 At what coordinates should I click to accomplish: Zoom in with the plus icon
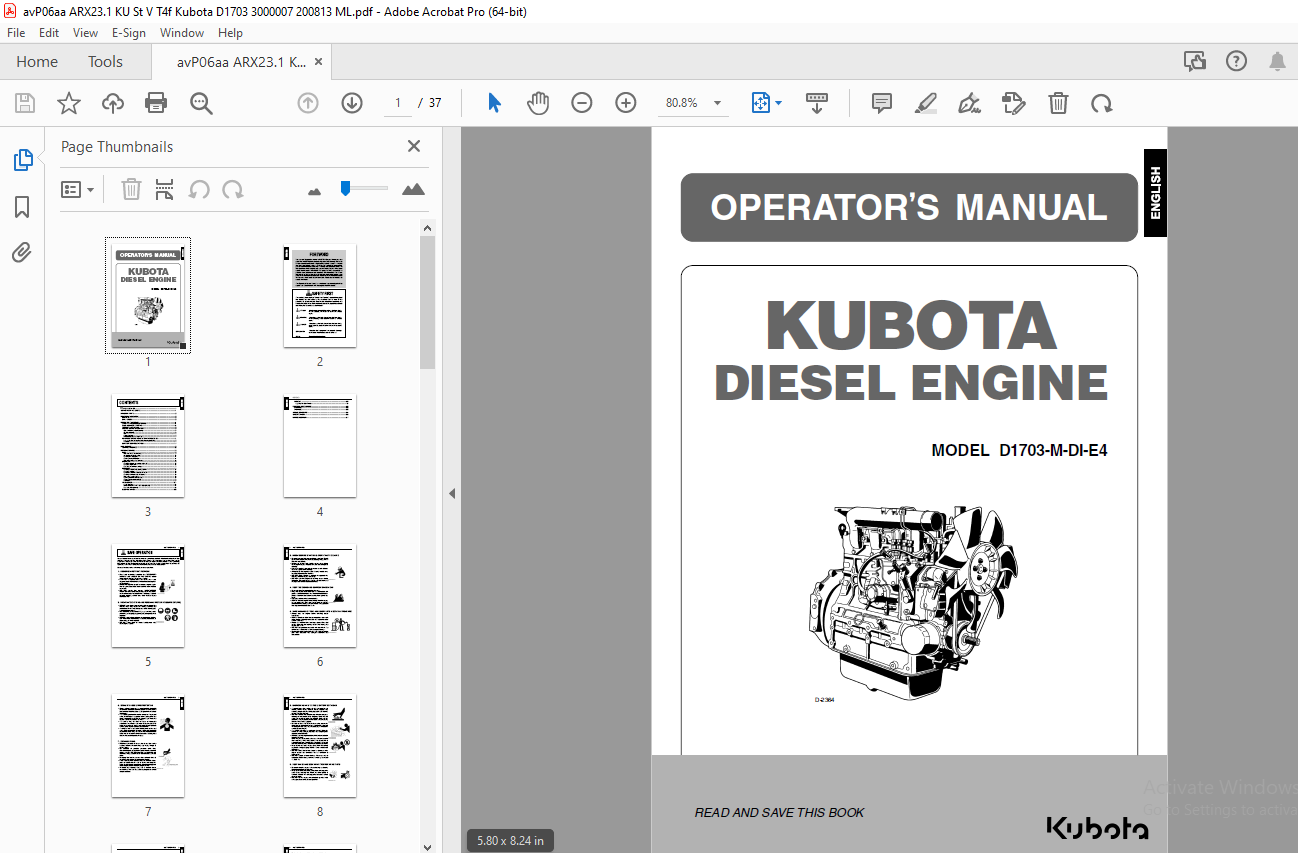626,103
